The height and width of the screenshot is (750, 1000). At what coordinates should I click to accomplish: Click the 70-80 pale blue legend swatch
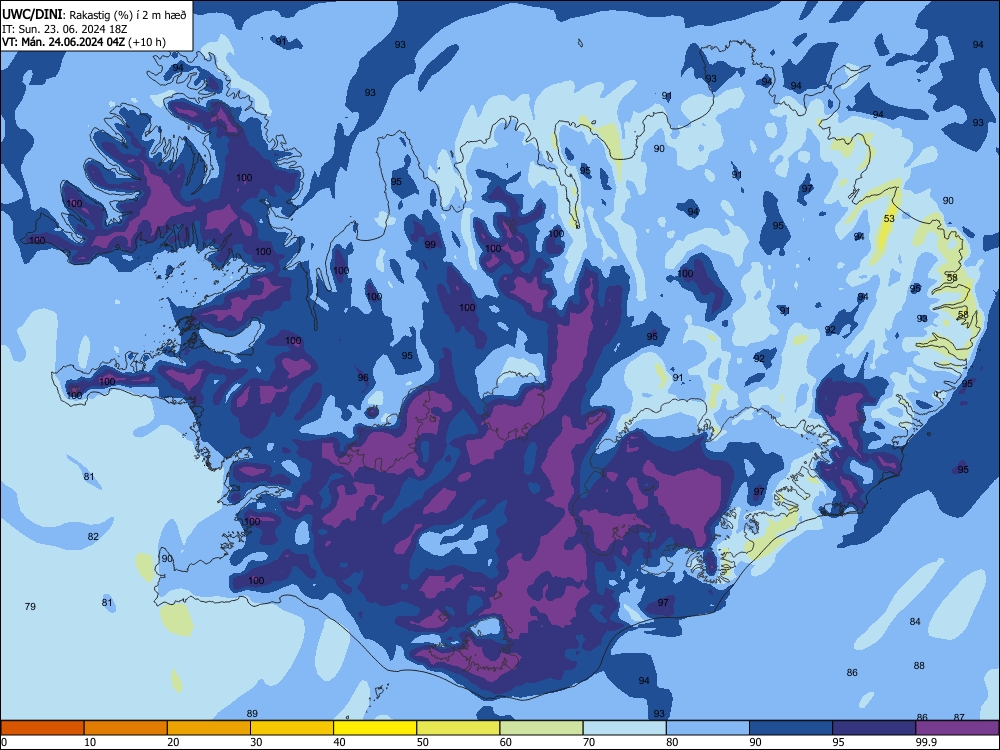tap(624, 728)
